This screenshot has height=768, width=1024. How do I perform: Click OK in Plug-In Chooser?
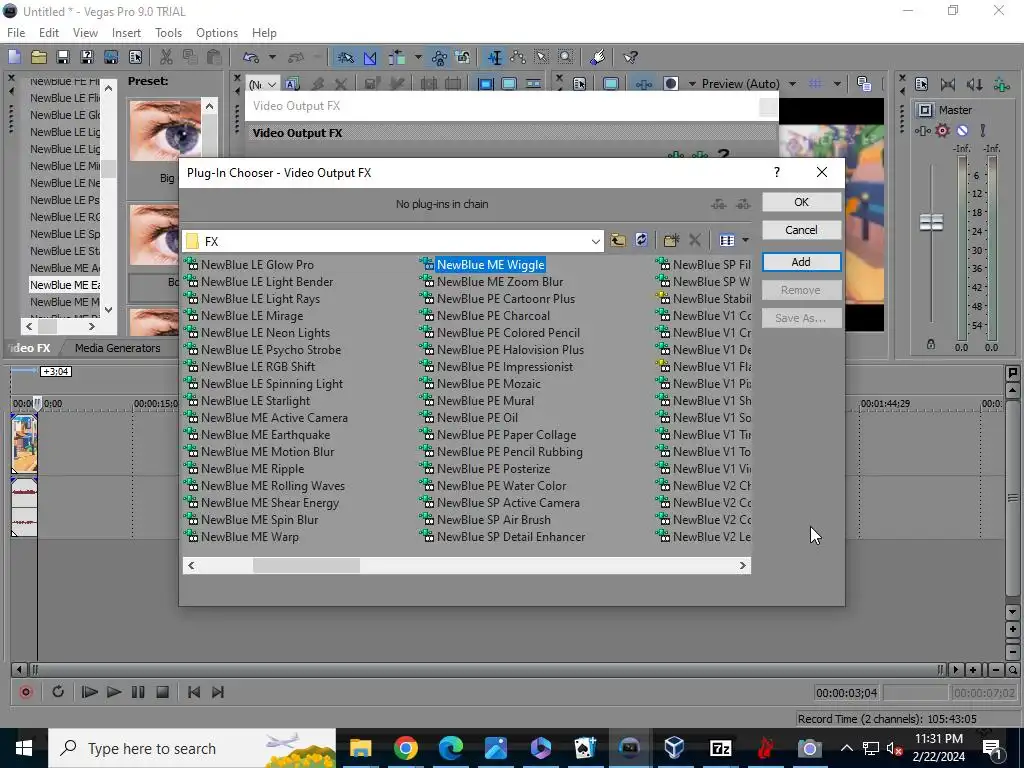click(801, 202)
